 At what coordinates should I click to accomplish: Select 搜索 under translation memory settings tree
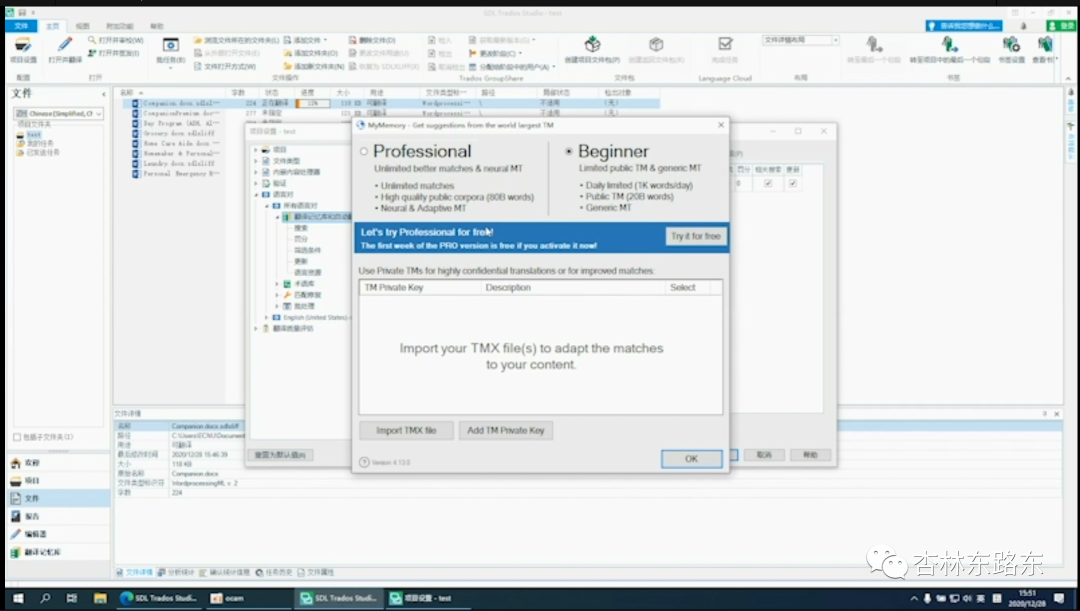pos(301,228)
